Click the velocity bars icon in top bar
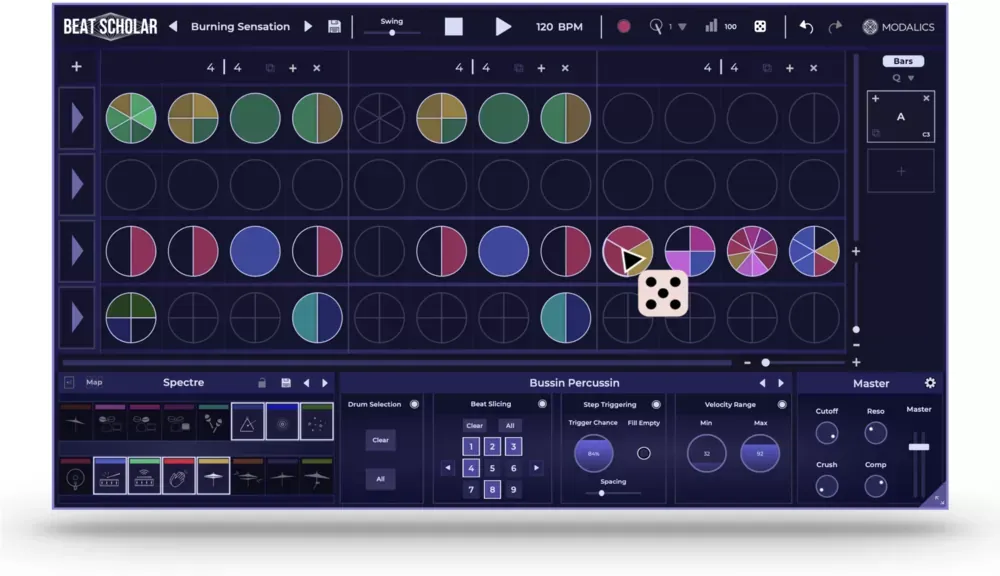Viewport: 1000px width, 576px height. (711, 26)
